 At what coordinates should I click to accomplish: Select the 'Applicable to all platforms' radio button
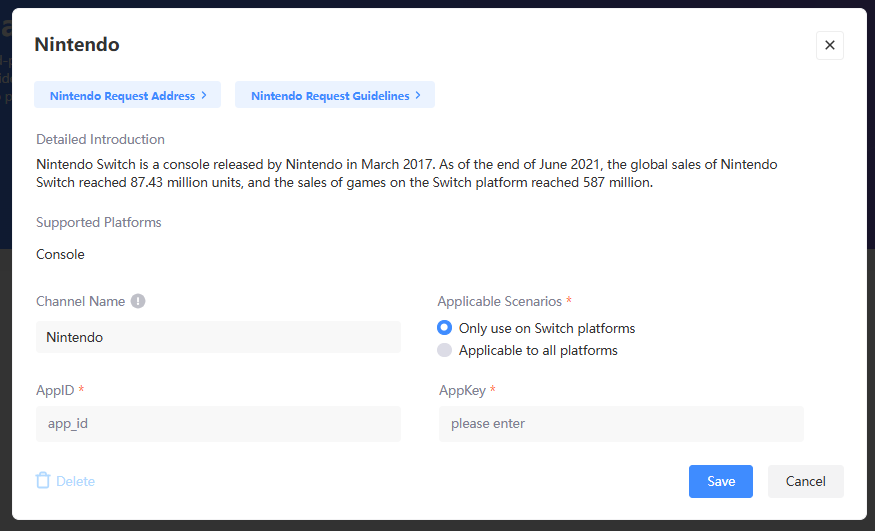(x=445, y=350)
